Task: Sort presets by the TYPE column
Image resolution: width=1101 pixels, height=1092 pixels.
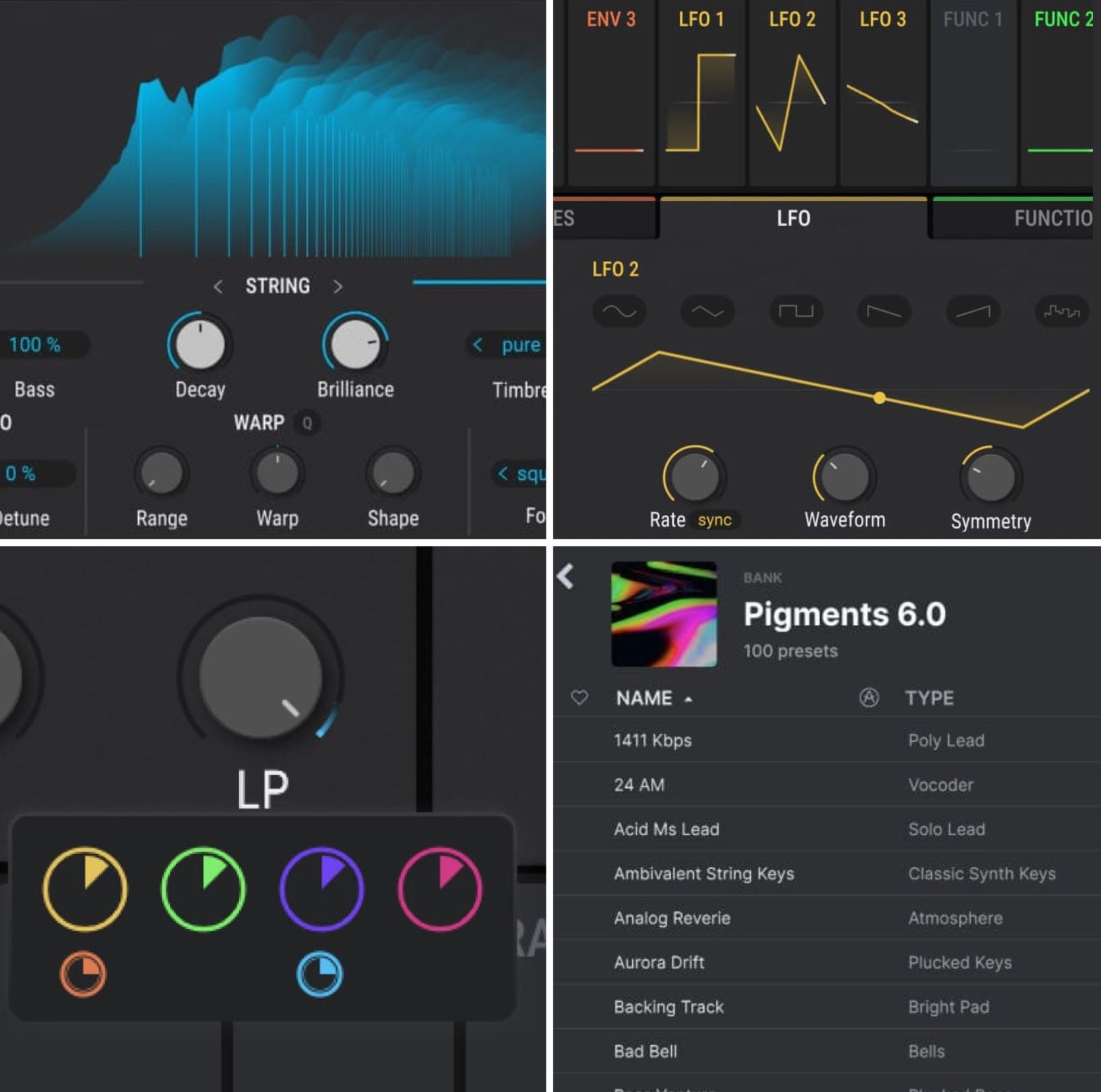Action: (929, 698)
